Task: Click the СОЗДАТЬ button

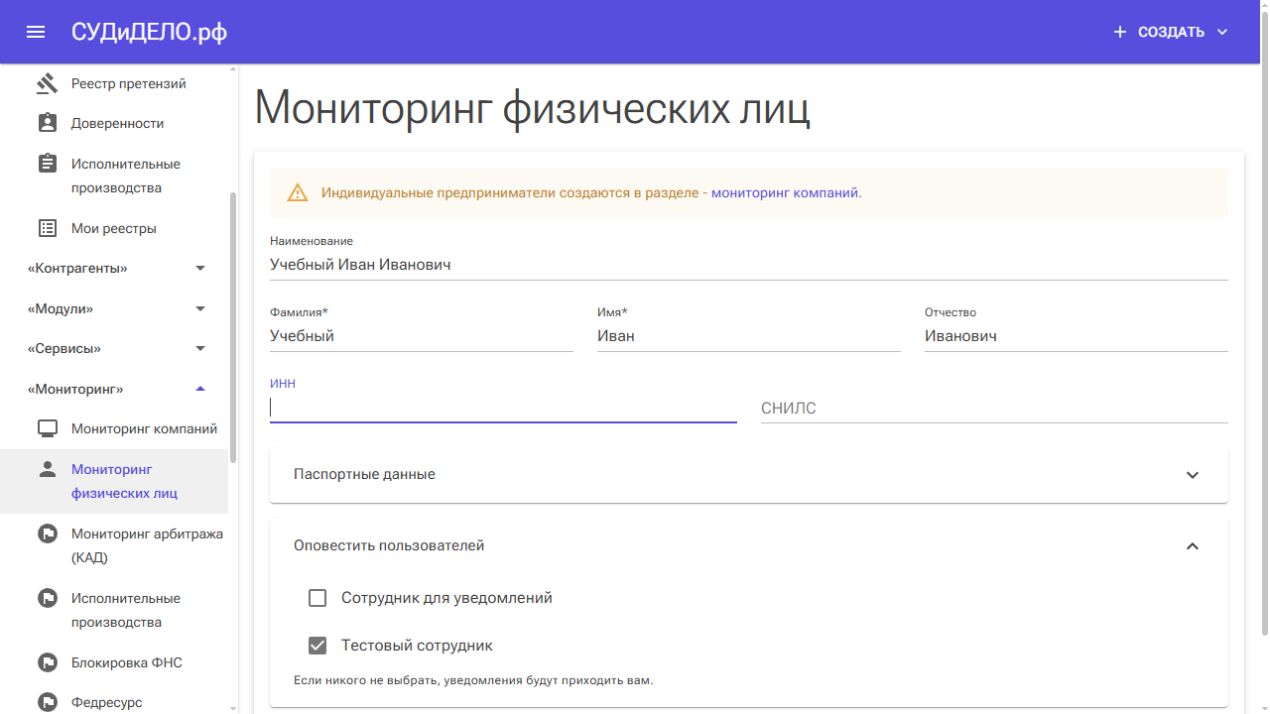Action: click(1171, 32)
